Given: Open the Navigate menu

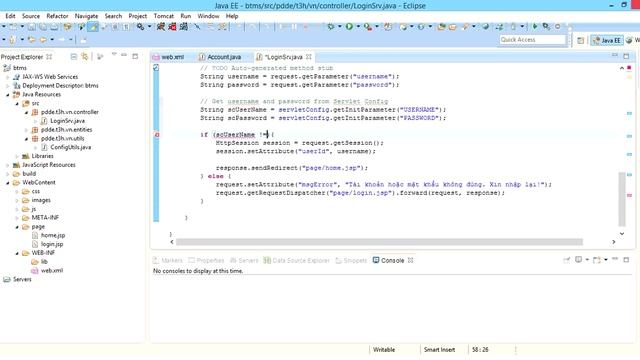Looking at the screenshot, I should [x=86, y=16].
